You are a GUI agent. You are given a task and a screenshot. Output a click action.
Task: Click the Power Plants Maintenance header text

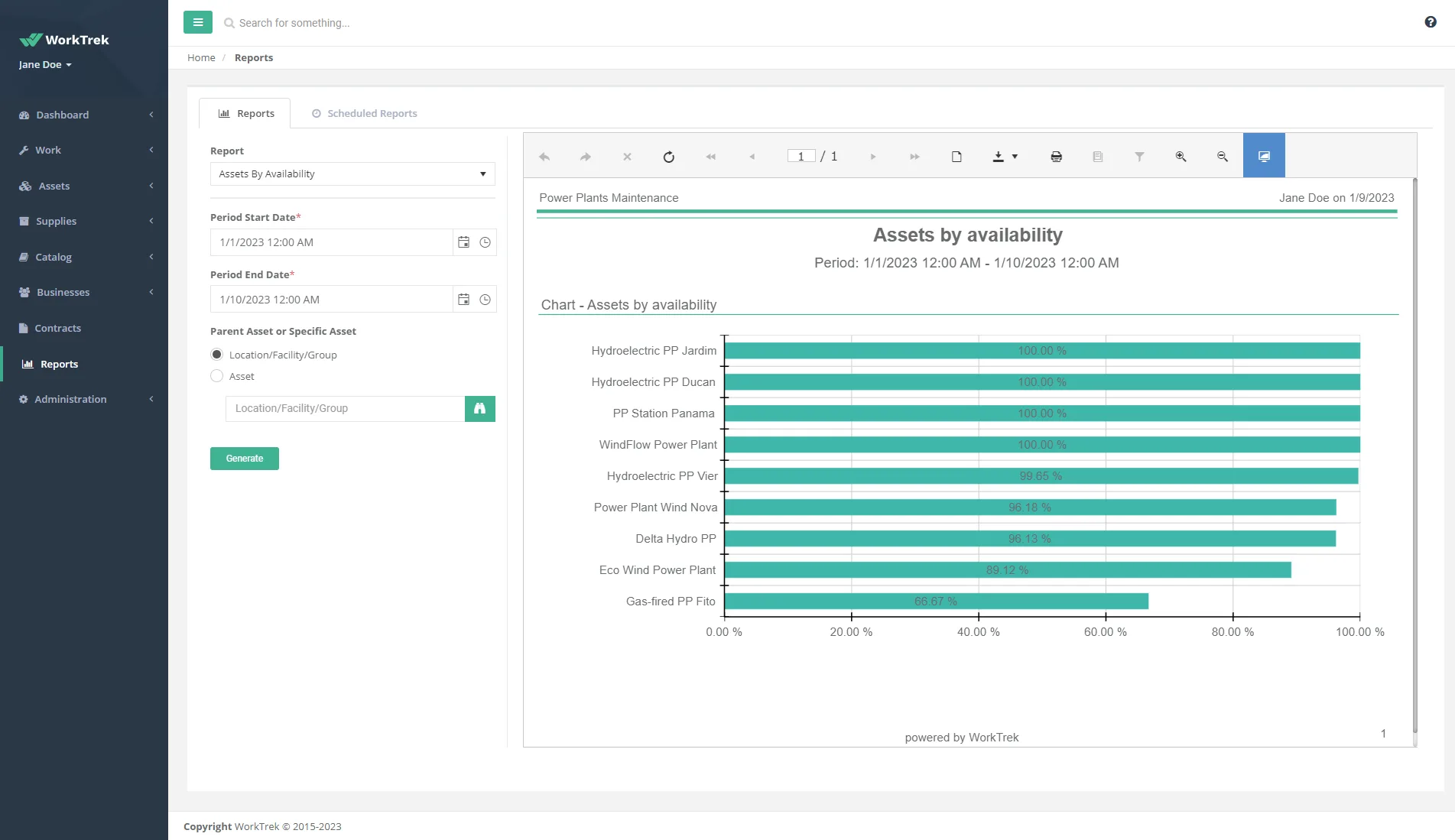coord(609,198)
